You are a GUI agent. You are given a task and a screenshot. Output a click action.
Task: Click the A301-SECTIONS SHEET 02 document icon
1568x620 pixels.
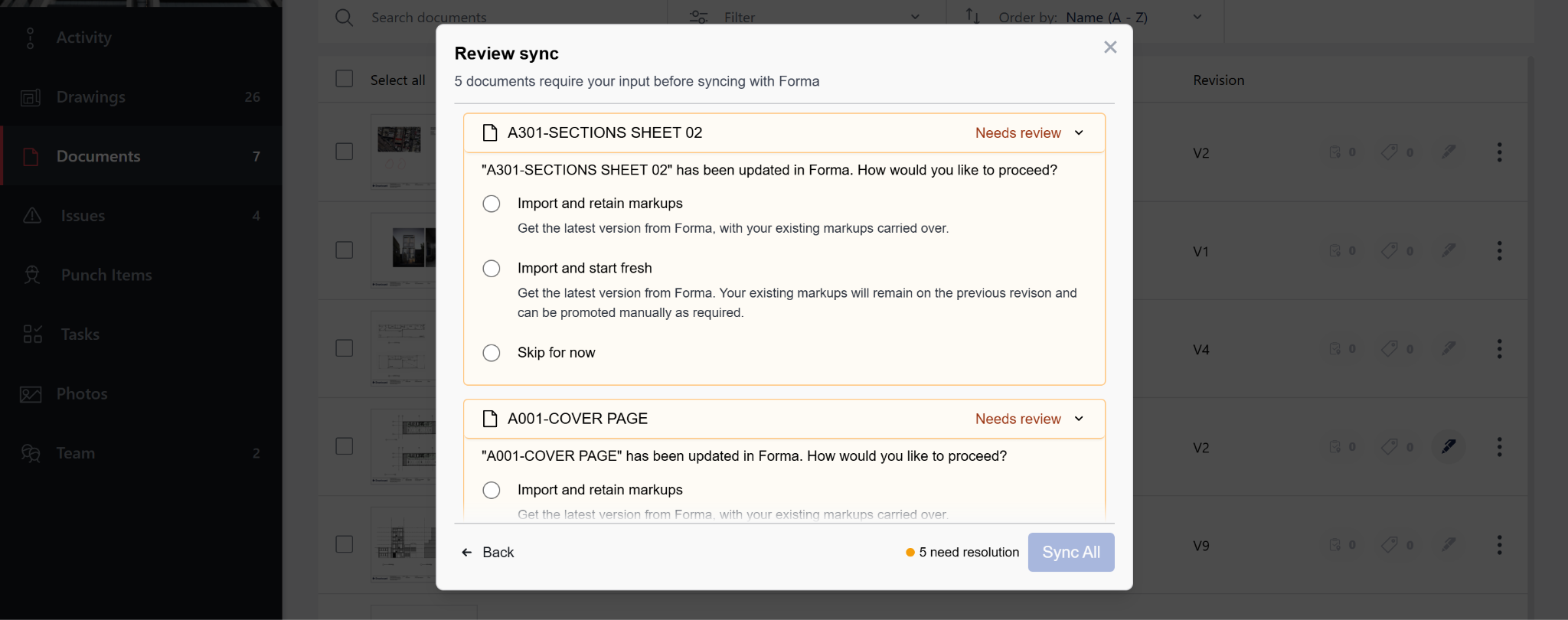490,133
